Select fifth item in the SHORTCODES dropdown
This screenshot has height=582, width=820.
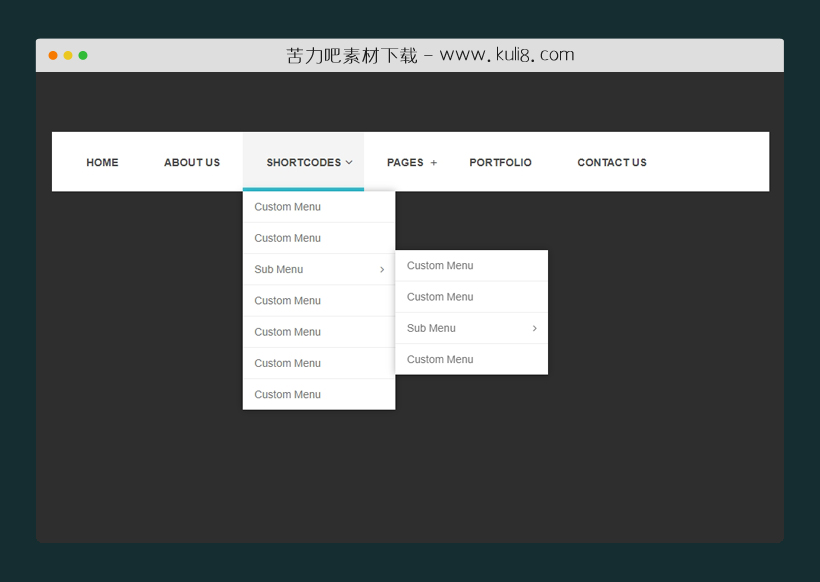point(288,332)
